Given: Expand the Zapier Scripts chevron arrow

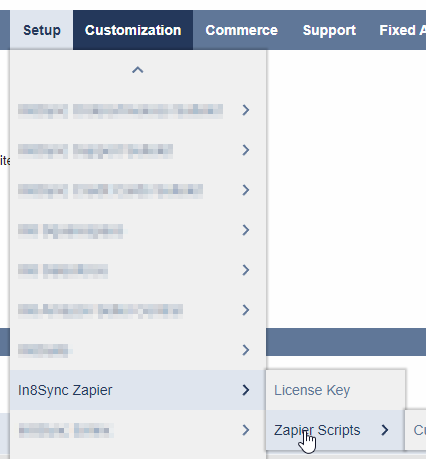Looking at the screenshot, I should (385, 430).
